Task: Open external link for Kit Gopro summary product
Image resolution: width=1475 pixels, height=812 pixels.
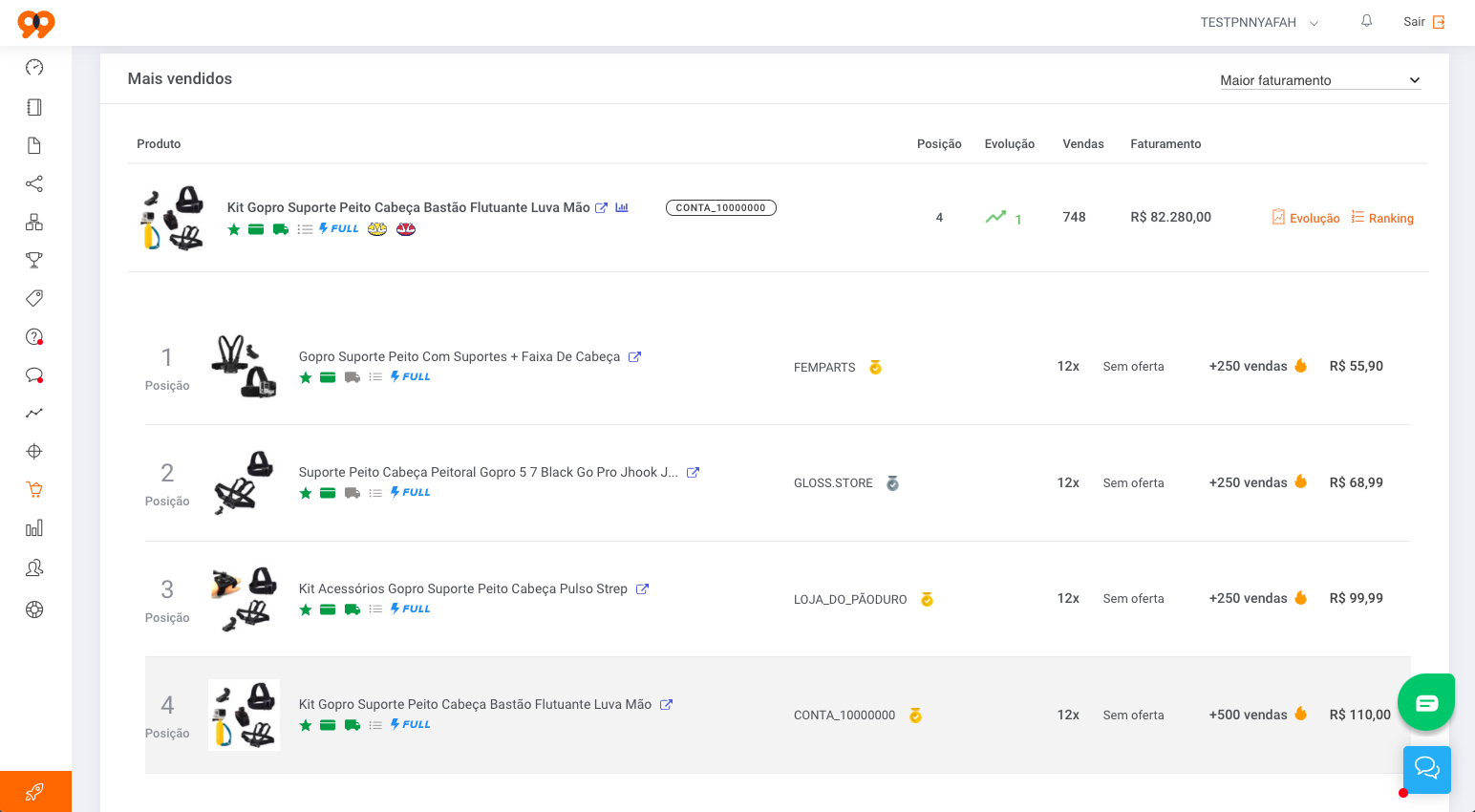Action: [602, 207]
